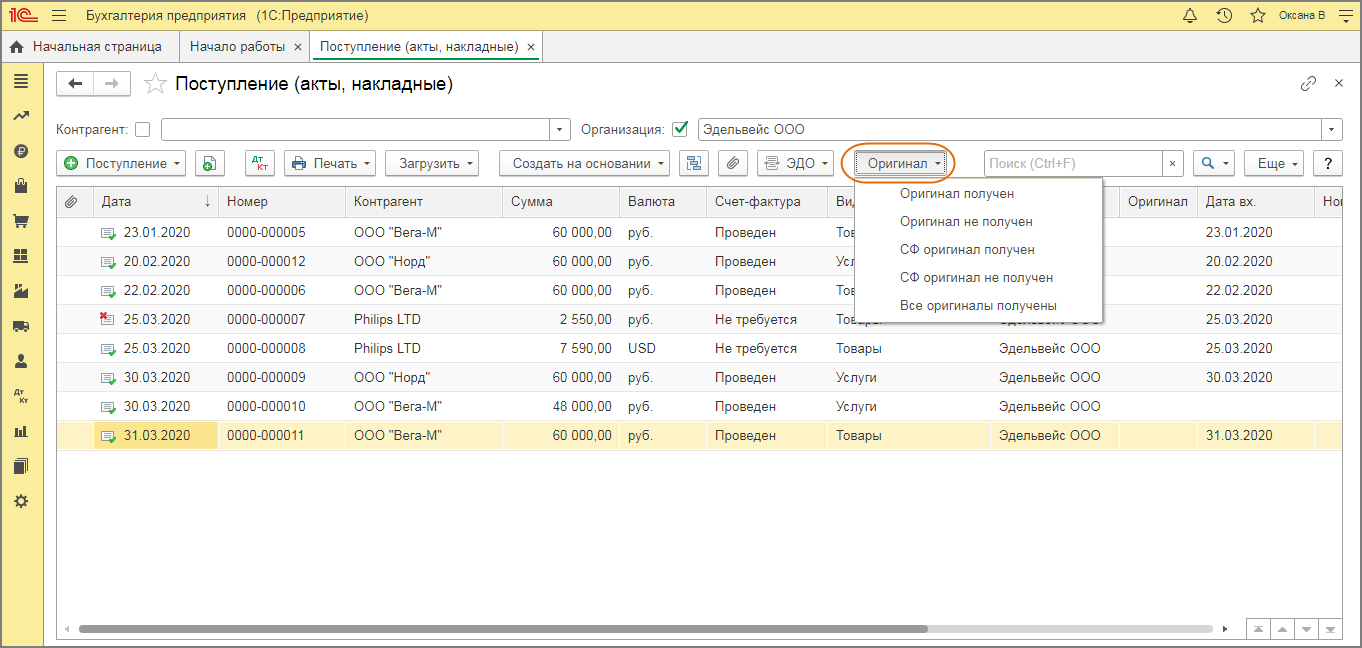This screenshot has height=648, width=1362.
Task: Open notifications bell icon
Action: click(x=1190, y=16)
